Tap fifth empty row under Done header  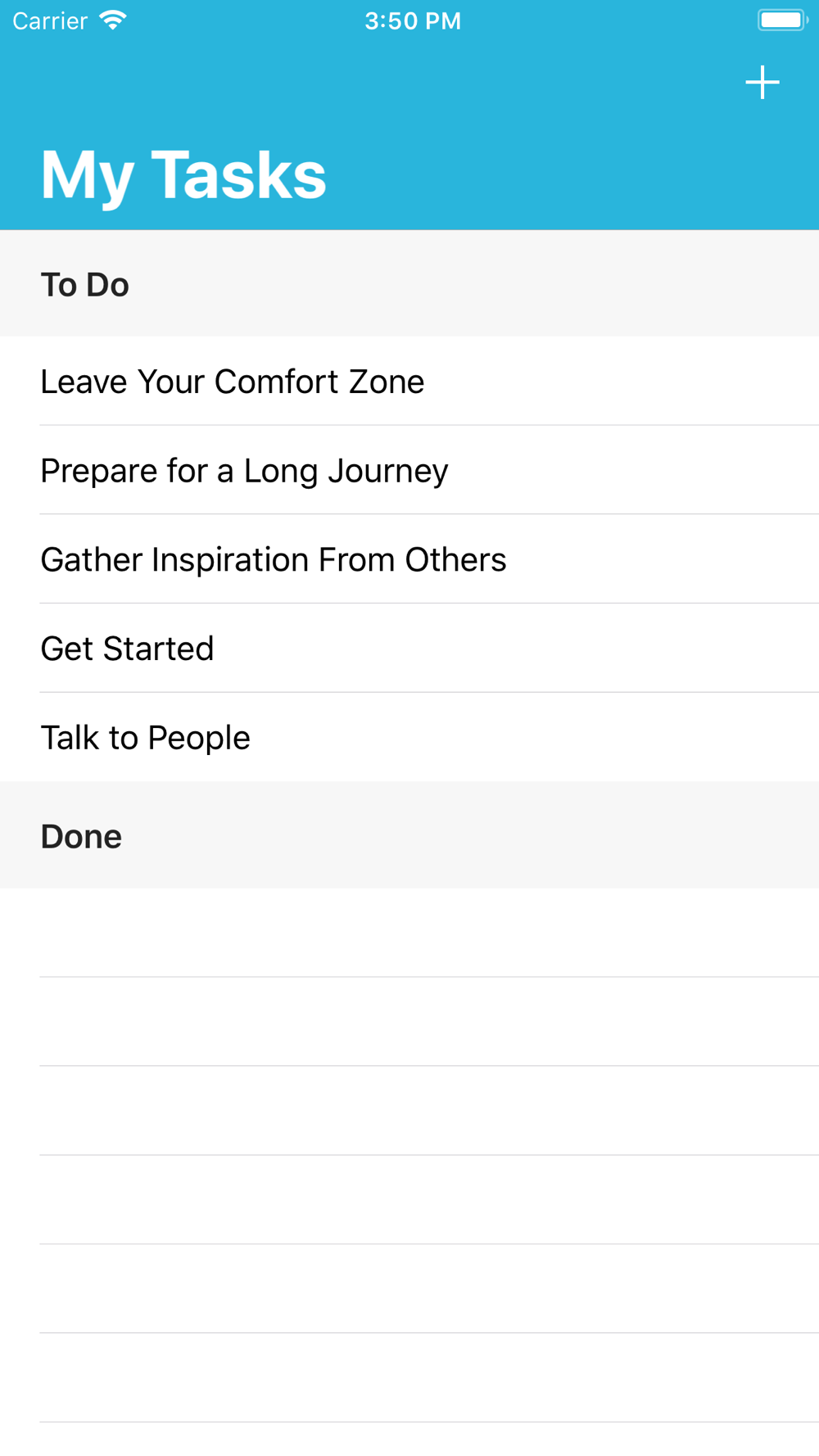409,1289
